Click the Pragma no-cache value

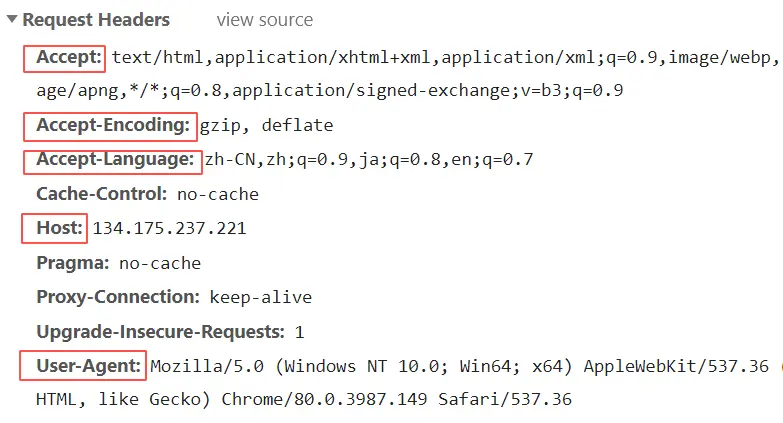tap(160, 264)
